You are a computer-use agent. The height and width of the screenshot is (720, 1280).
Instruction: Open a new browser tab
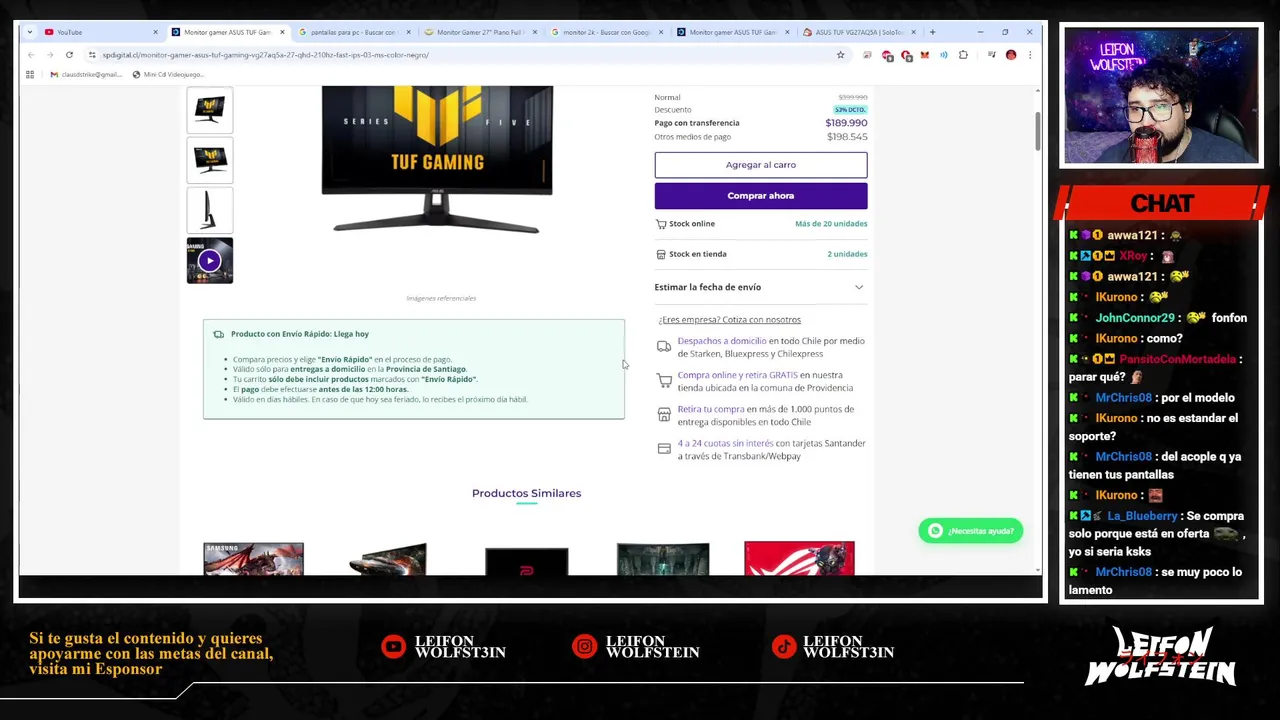(932, 32)
